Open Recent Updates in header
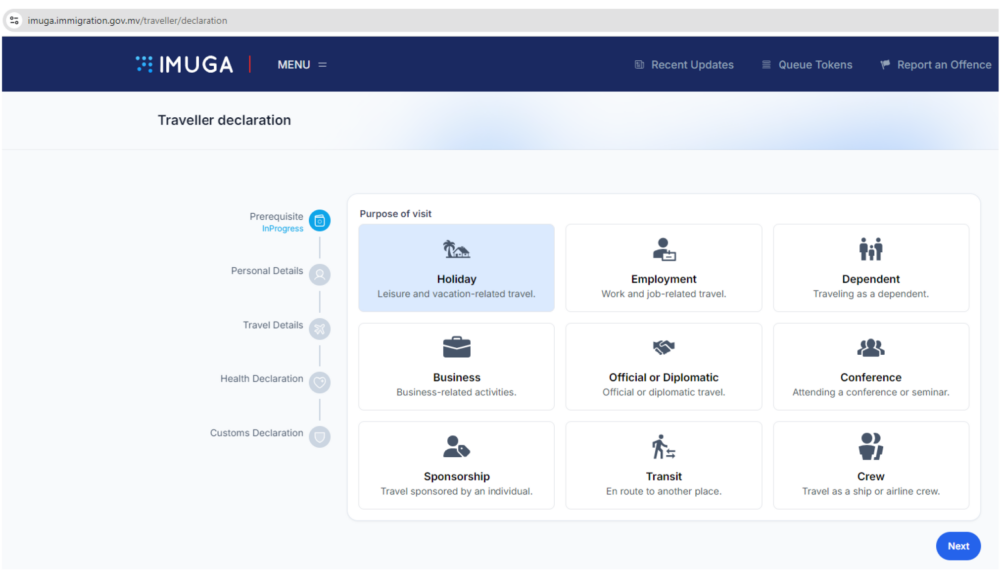 pyautogui.click(x=684, y=65)
